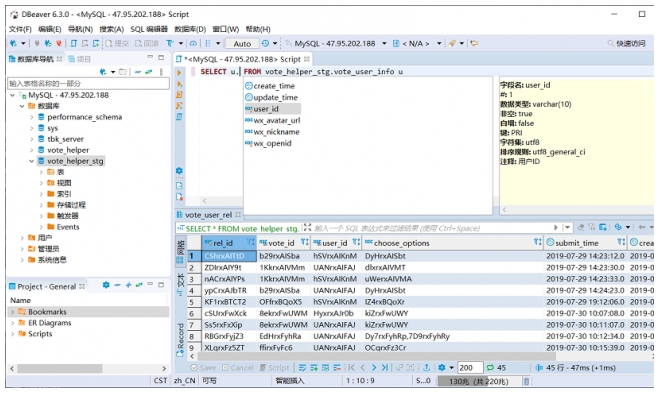
Task: Click the quick access search field
Action: click(626, 43)
